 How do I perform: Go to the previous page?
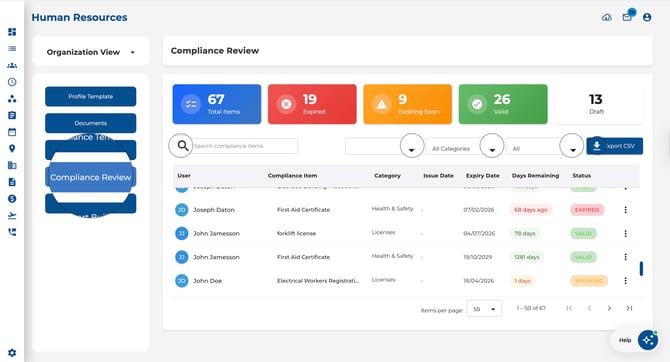(589, 308)
